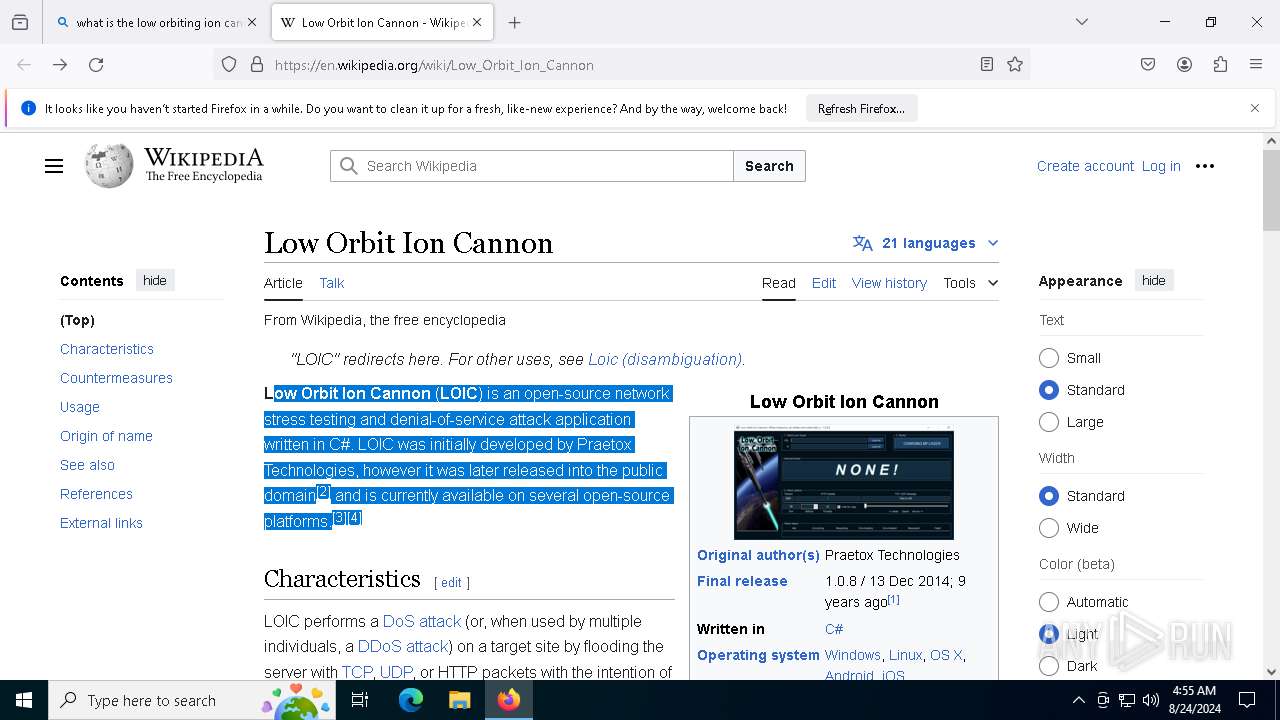Click Log in link
This screenshot has width=1280, height=720.
(x=1161, y=166)
